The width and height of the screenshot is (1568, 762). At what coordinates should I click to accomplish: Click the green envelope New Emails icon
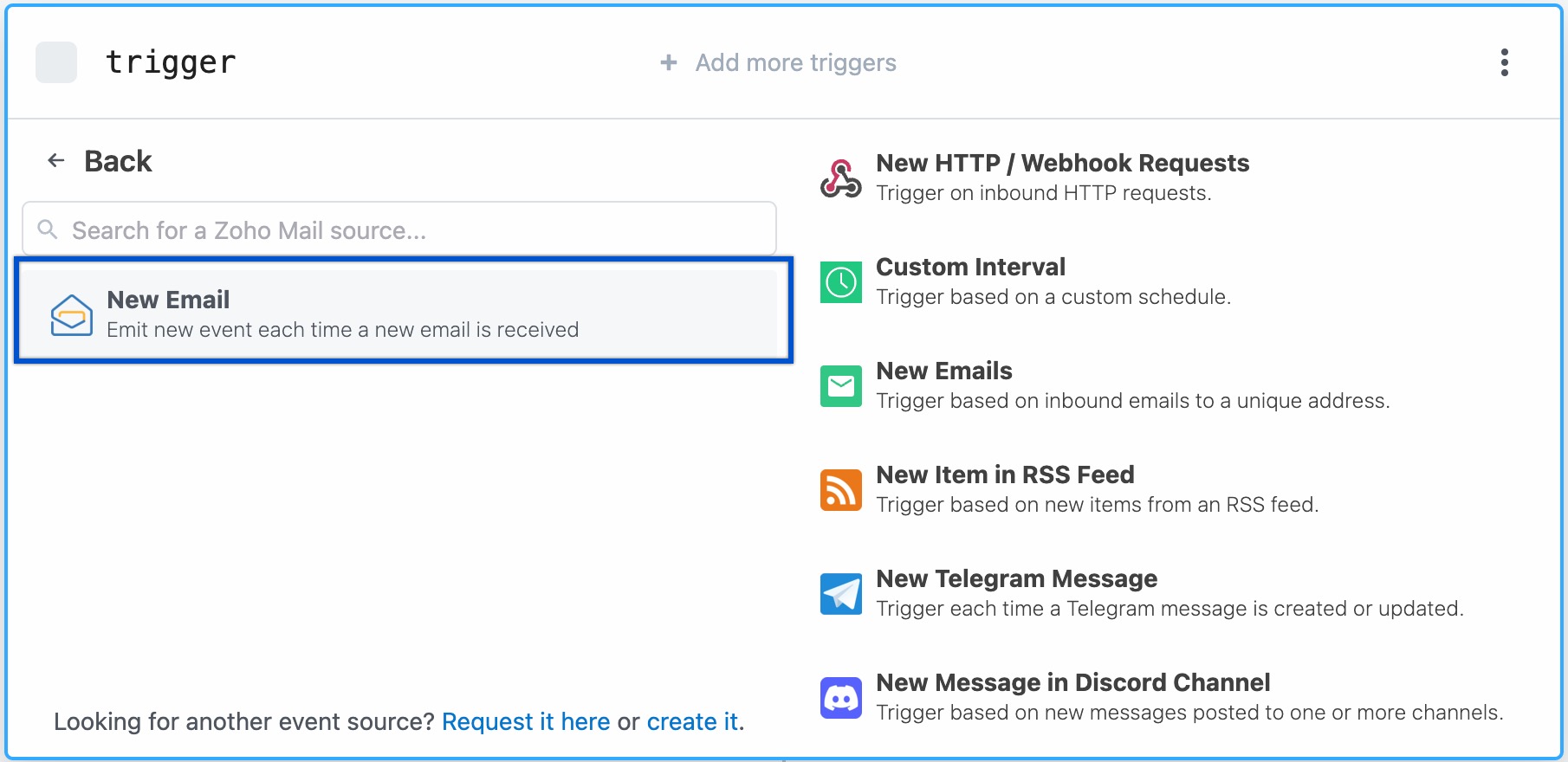840,386
